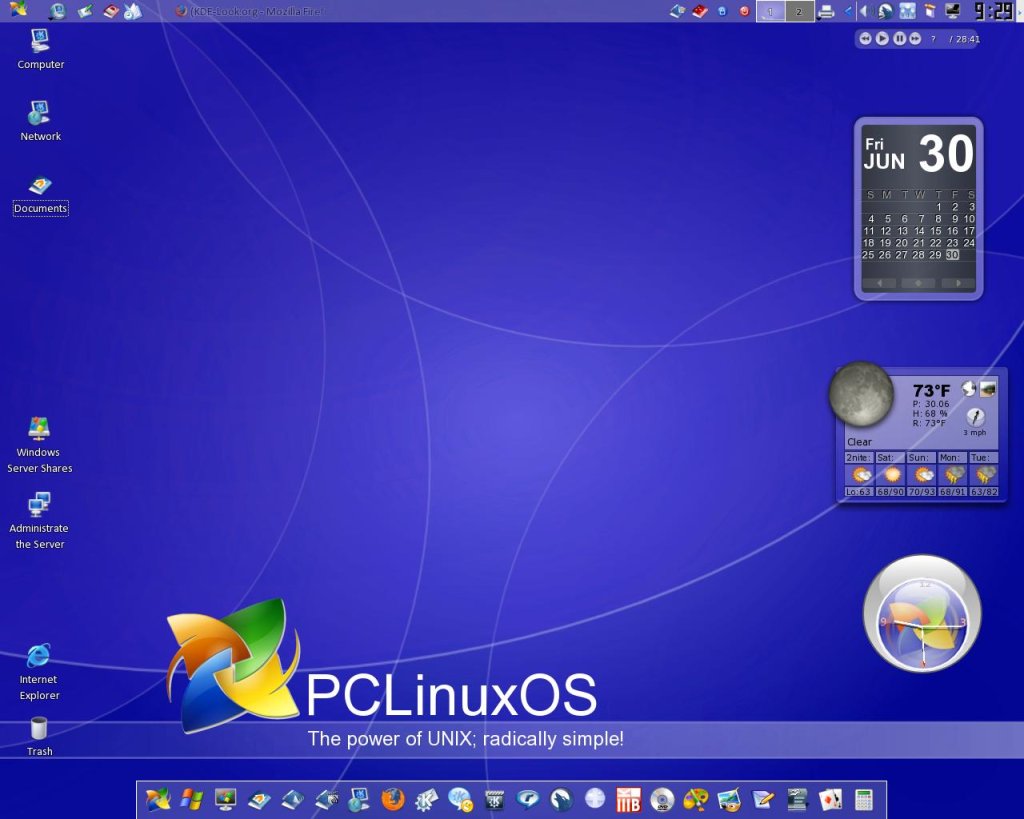1024x819 pixels.
Task: Launch the KDE chat smiley icon in the dock
Action: (460, 799)
